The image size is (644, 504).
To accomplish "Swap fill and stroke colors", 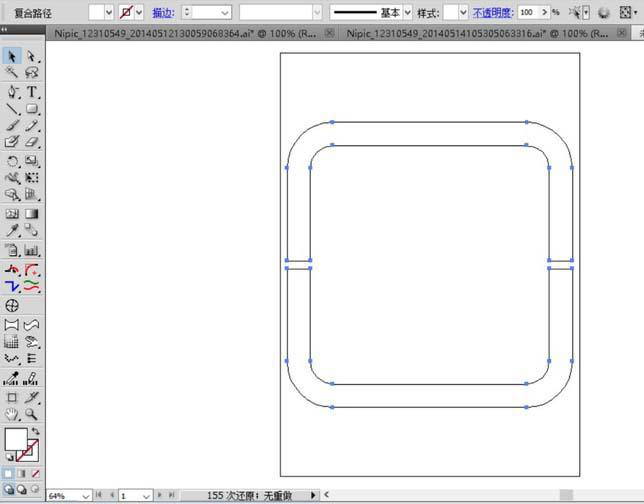I will pyautogui.click(x=36, y=431).
